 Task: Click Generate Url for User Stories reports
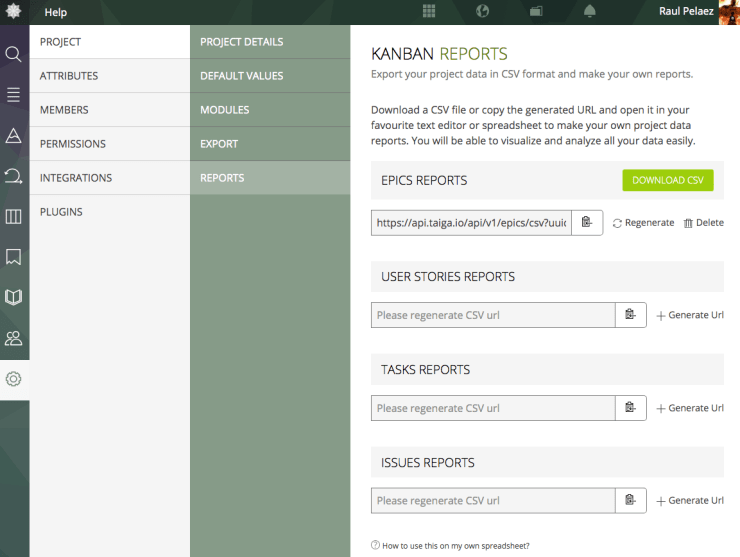pos(690,315)
